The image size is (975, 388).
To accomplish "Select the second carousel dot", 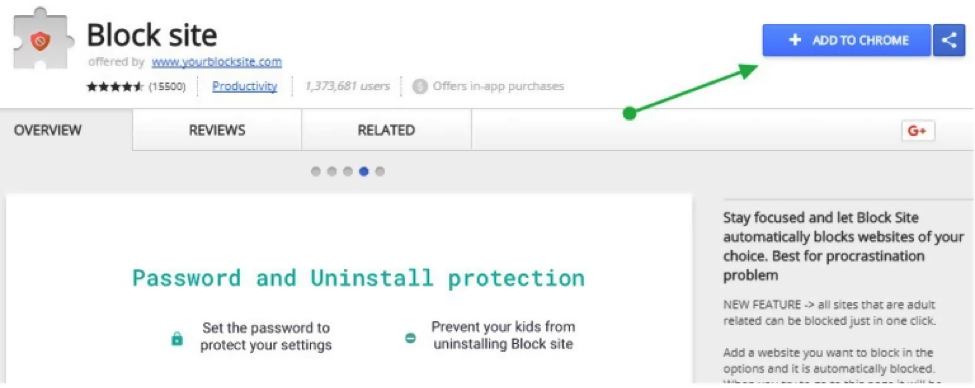I will (x=332, y=172).
